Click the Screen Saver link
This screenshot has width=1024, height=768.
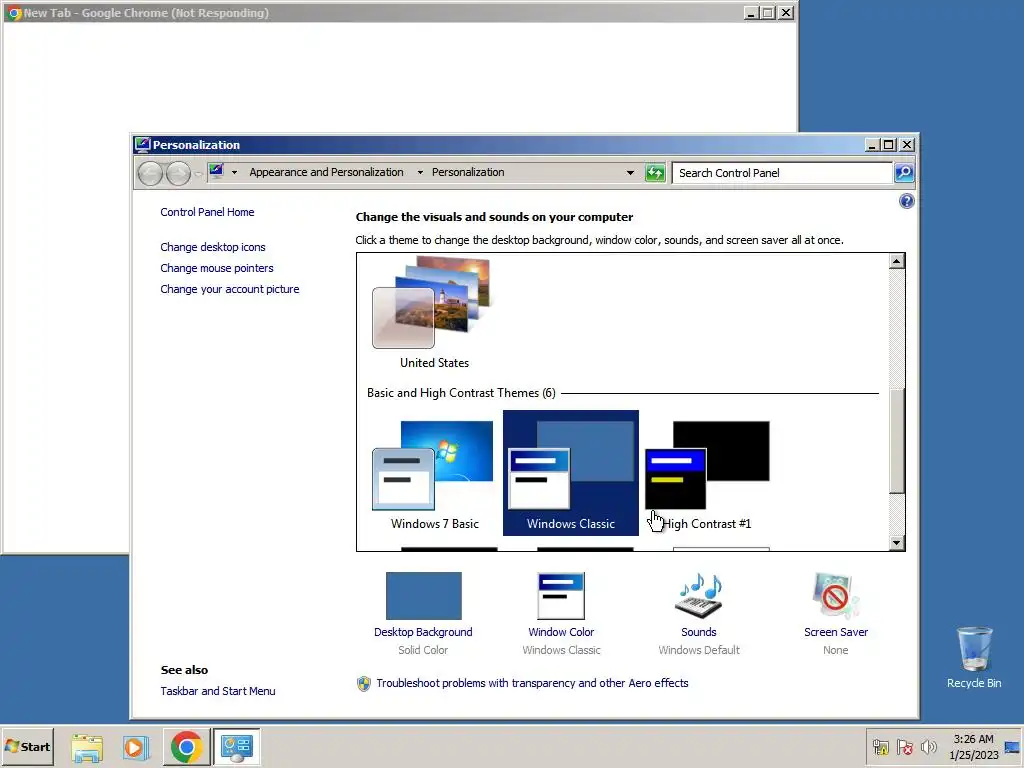point(836,632)
